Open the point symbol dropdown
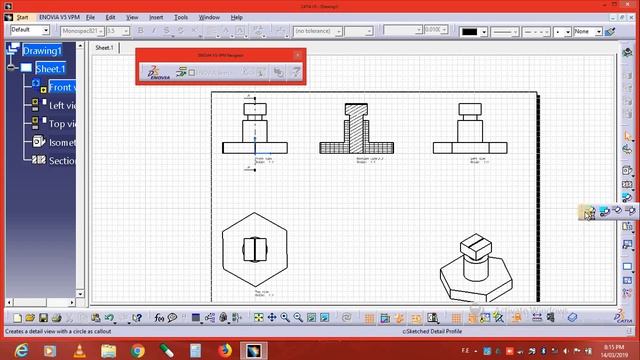This screenshot has height=360, width=640. 568,31
